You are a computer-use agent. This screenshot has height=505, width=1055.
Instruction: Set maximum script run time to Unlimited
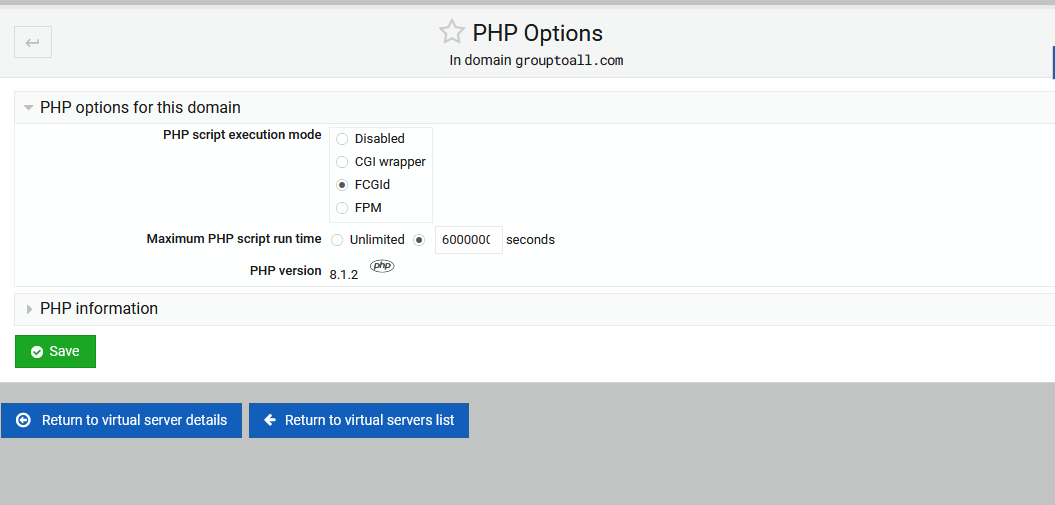click(337, 240)
